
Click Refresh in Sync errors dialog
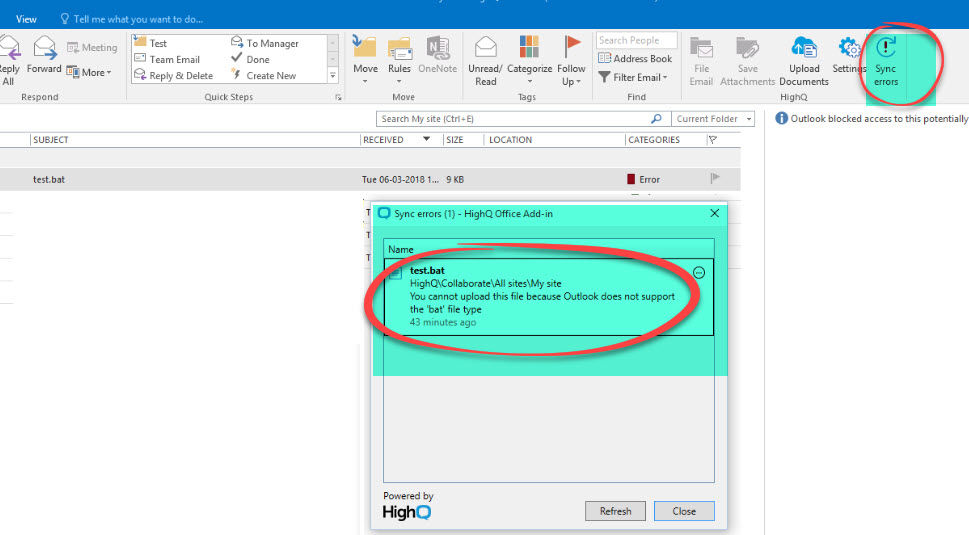tap(616, 511)
